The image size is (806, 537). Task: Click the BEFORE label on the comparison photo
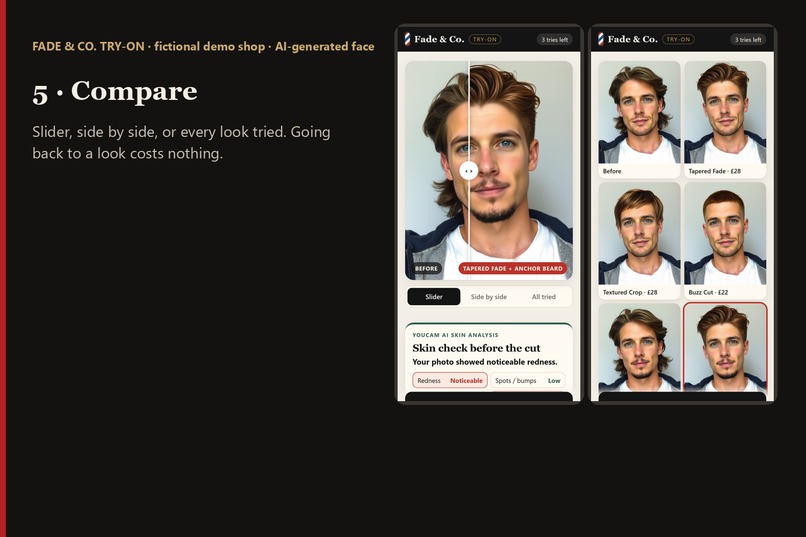[x=426, y=268]
